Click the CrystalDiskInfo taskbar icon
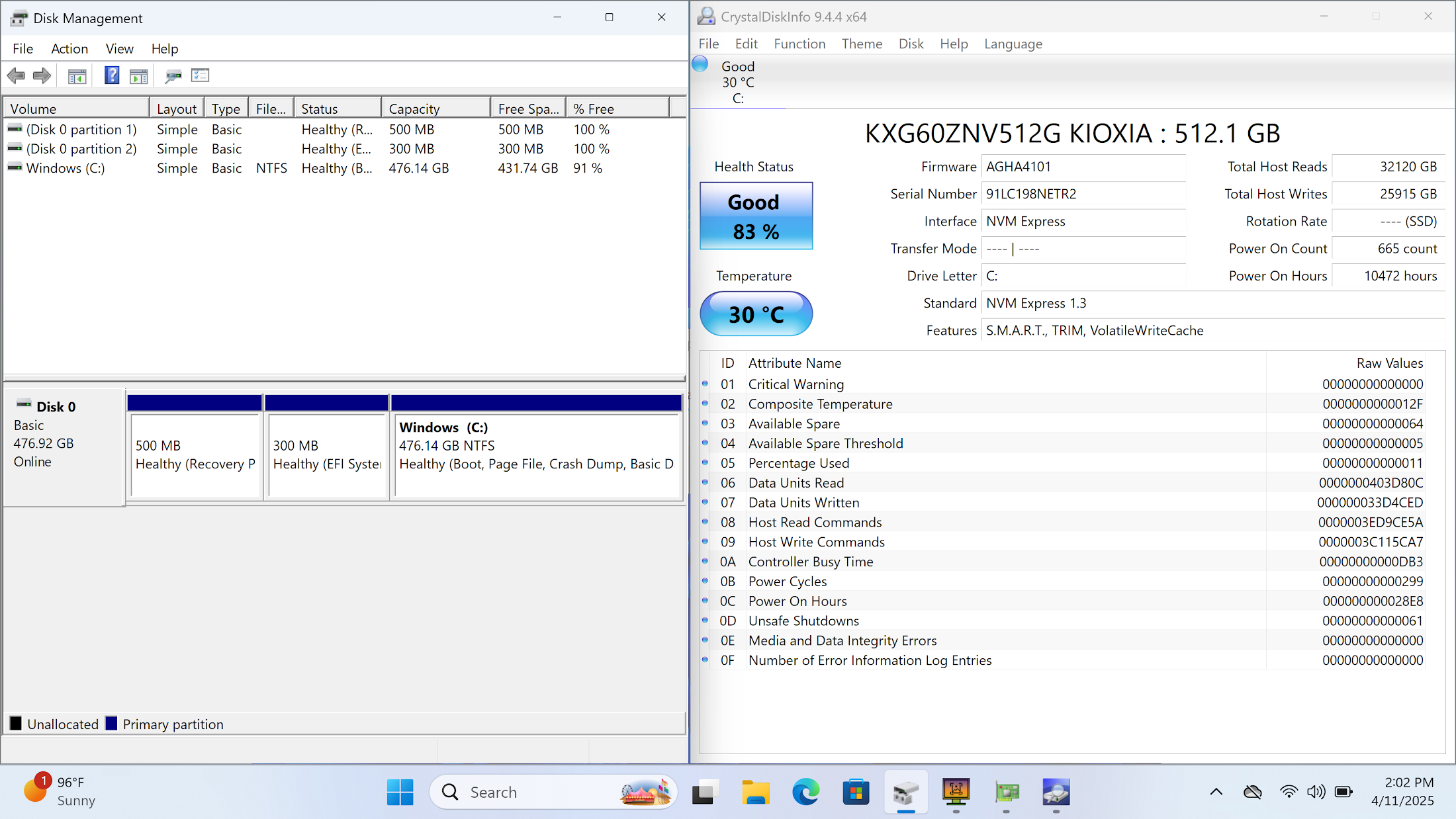The height and width of the screenshot is (819, 1456). coord(1056,792)
